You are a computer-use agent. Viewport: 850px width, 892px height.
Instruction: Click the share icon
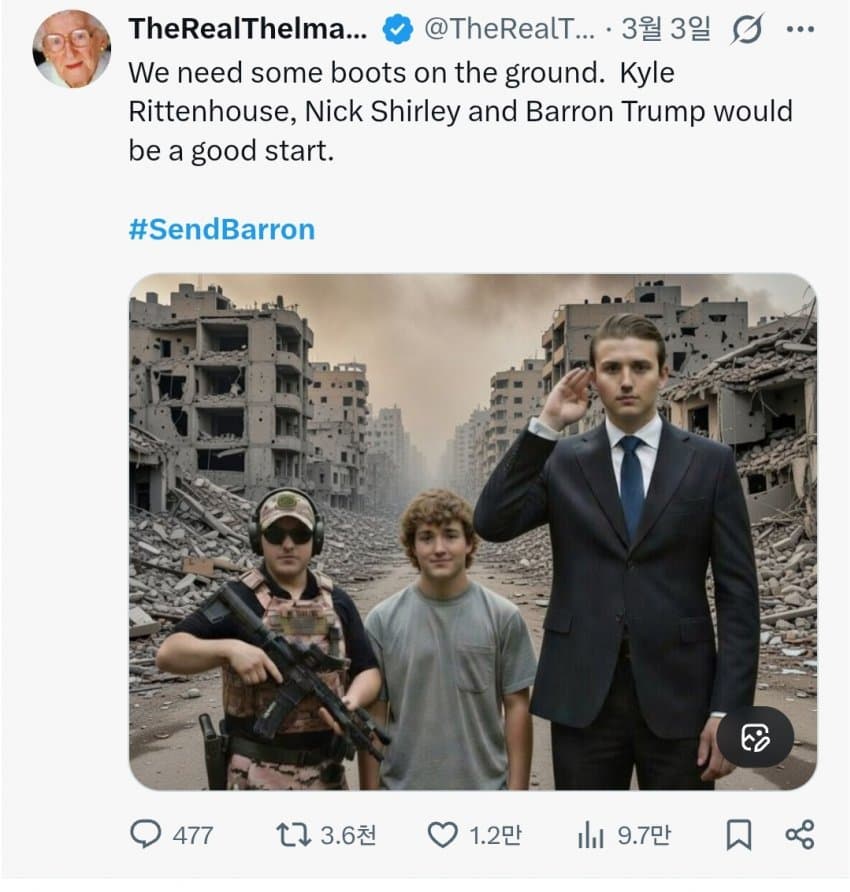point(799,834)
